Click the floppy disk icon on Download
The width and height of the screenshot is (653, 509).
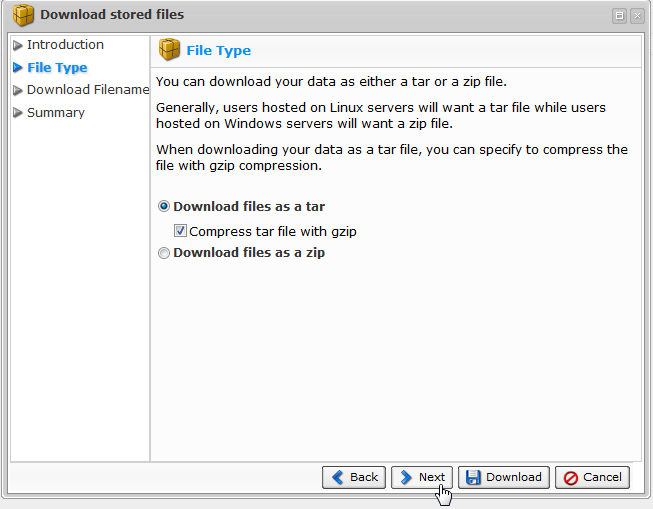472,477
